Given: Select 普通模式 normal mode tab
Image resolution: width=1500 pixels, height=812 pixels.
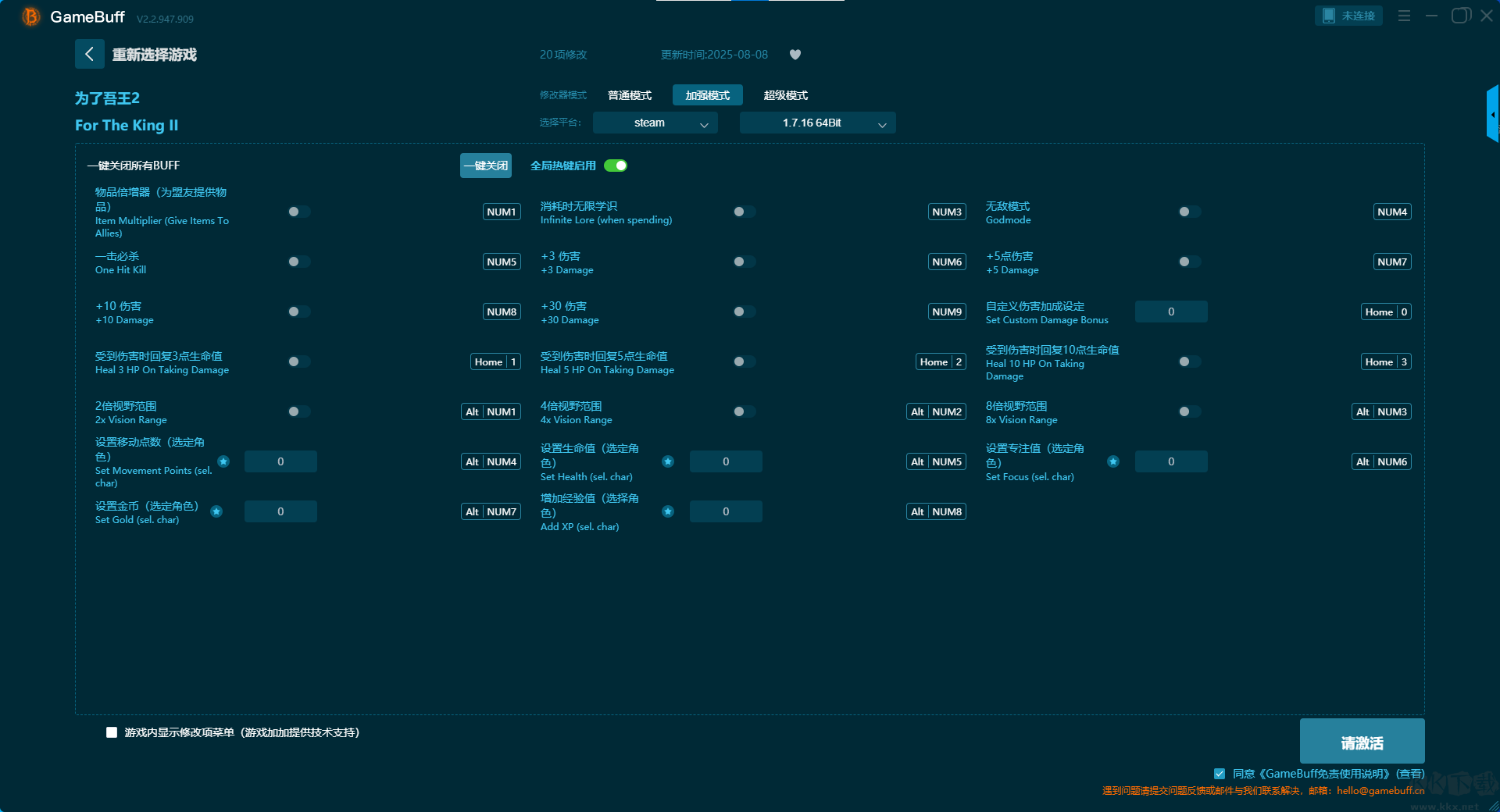Looking at the screenshot, I should [630, 95].
